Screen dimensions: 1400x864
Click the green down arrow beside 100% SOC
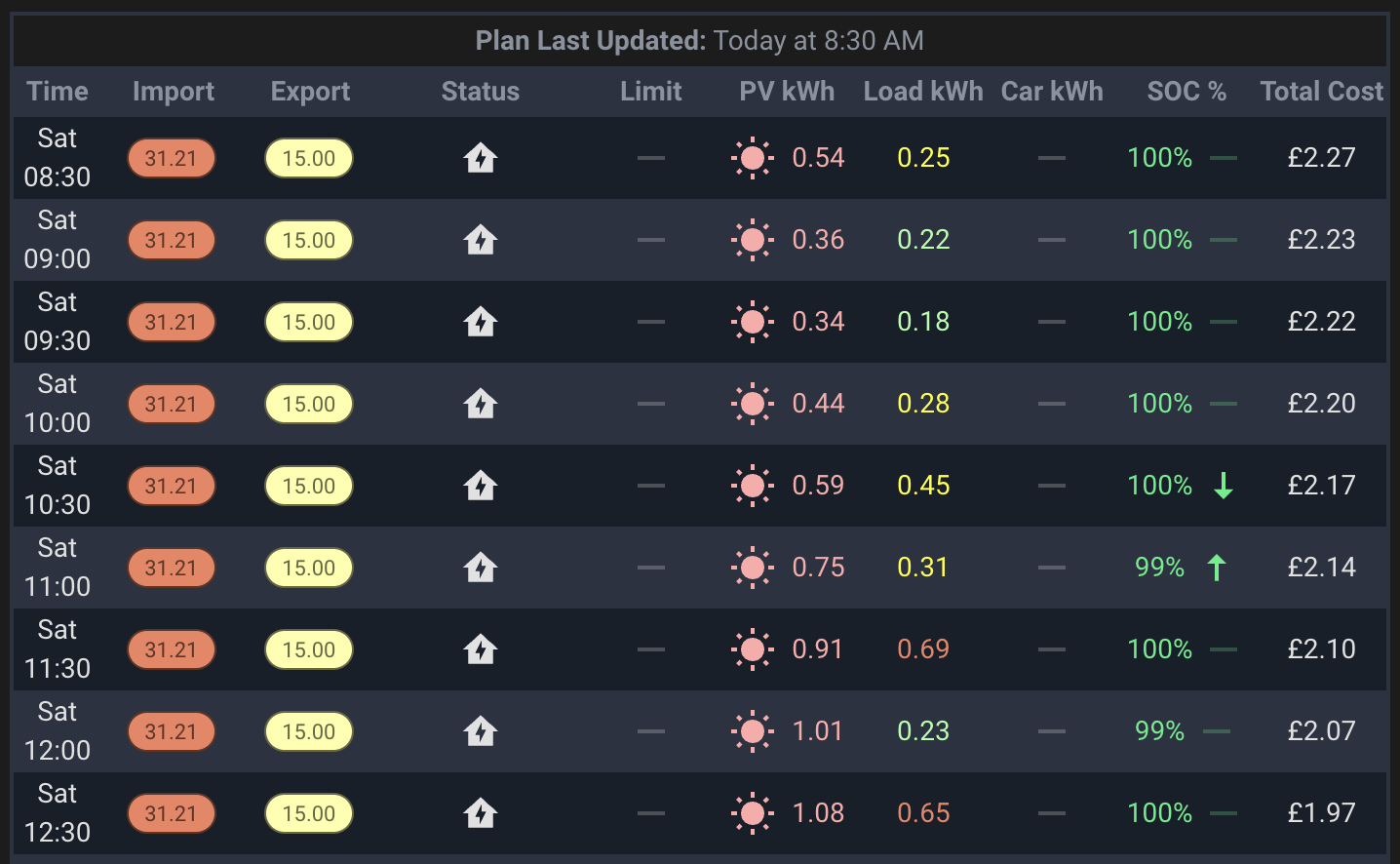[x=1224, y=486]
